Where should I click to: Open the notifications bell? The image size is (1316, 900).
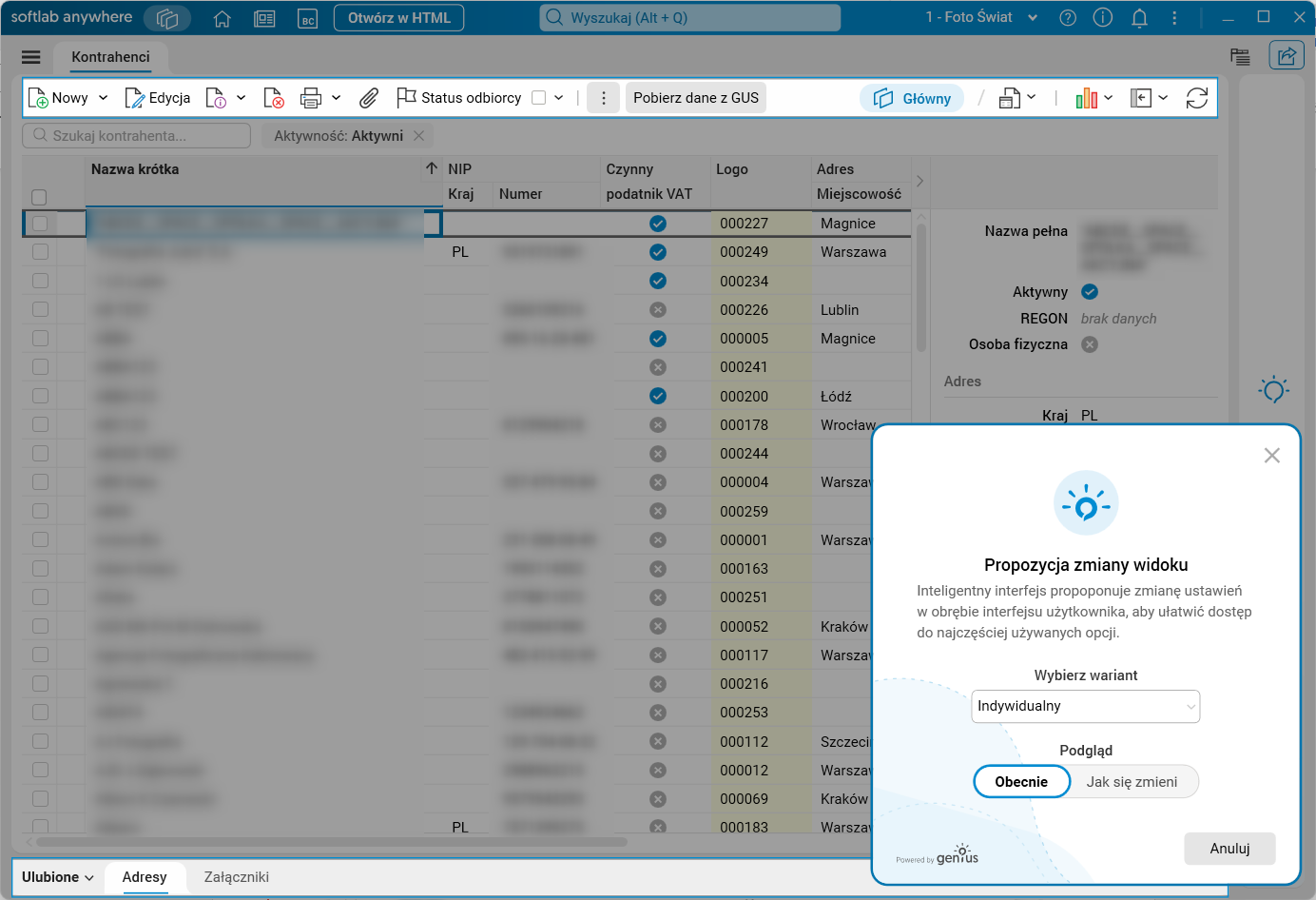(1139, 18)
